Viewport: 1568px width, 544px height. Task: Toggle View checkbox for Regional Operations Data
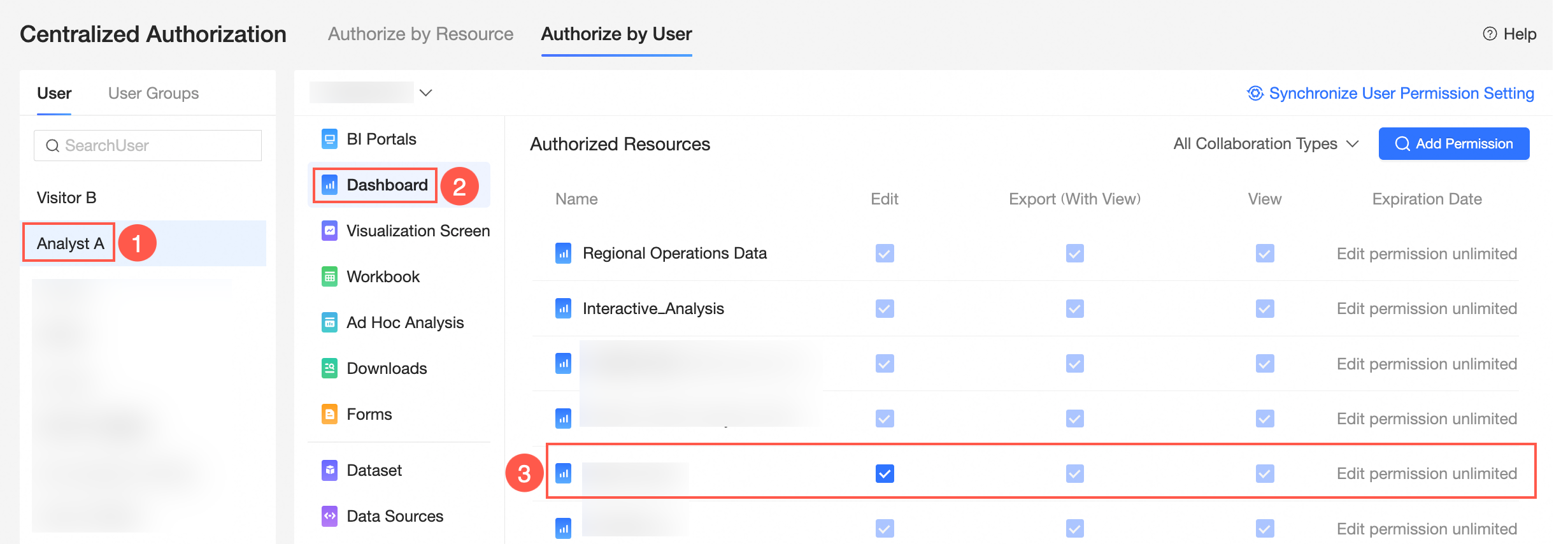coord(1264,254)
